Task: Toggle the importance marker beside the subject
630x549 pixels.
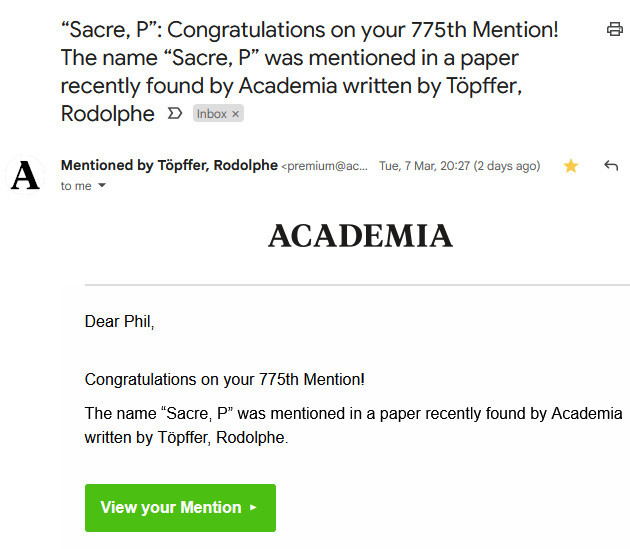Action: tap(175, 114)
